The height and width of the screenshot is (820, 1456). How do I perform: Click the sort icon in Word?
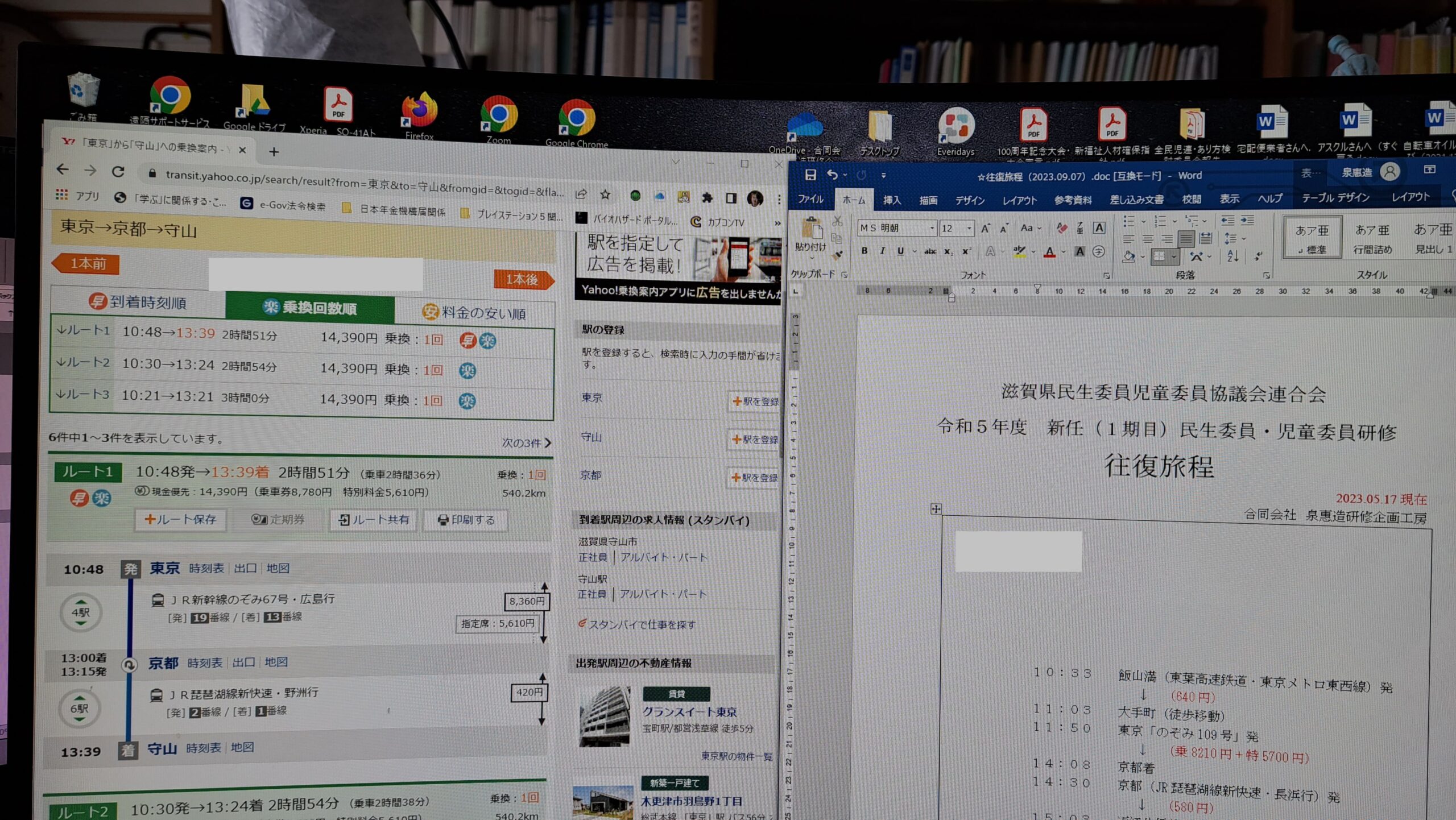1232,256
